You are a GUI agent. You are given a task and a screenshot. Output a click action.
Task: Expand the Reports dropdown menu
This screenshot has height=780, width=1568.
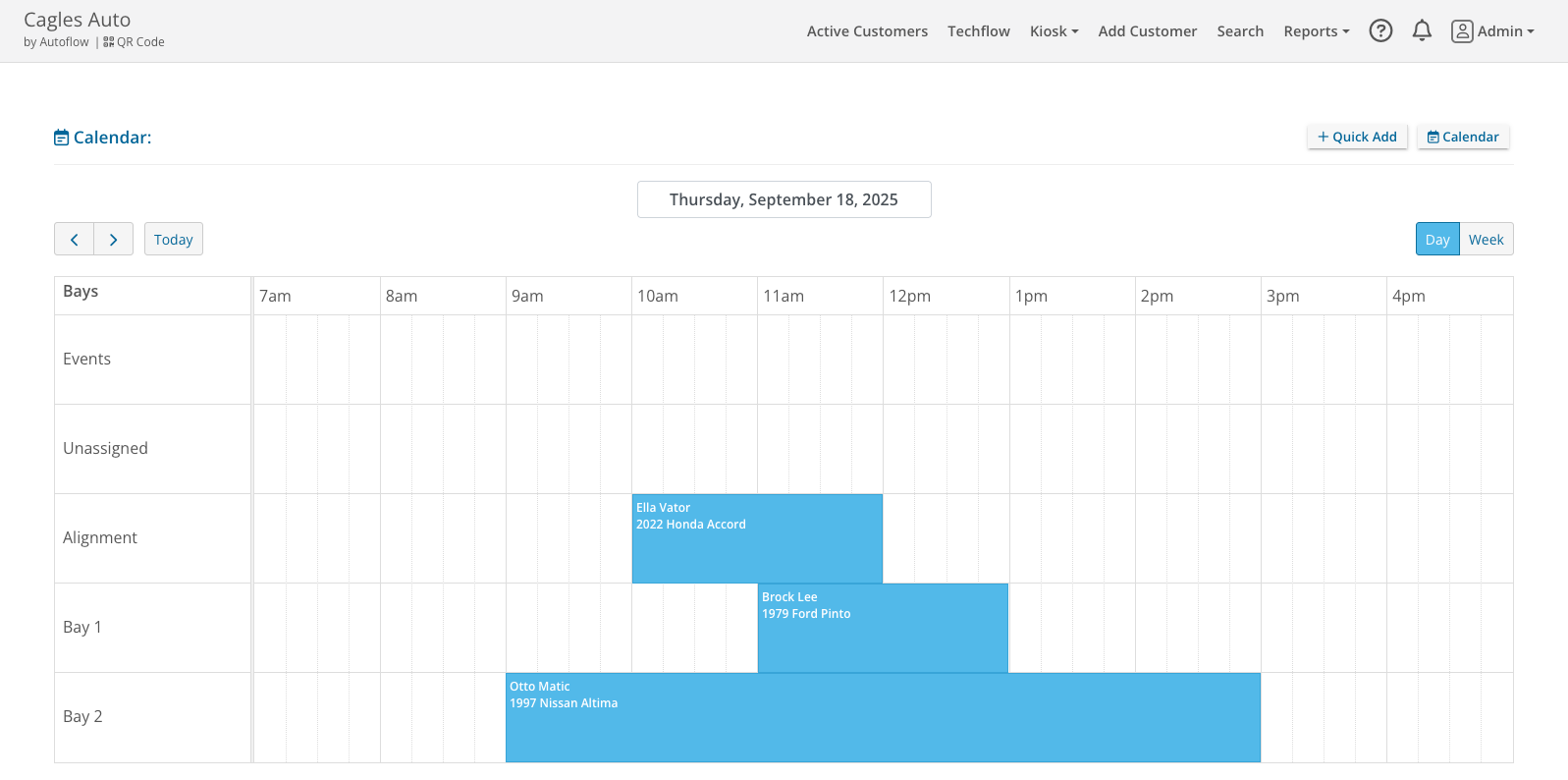pos(1316,31)
